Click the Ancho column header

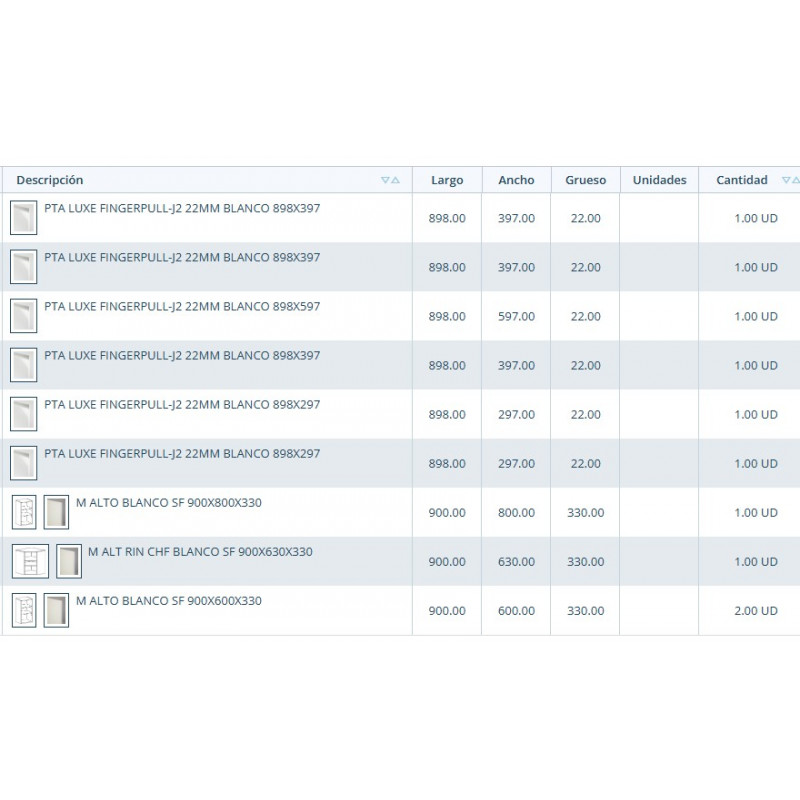pos(516,180)
